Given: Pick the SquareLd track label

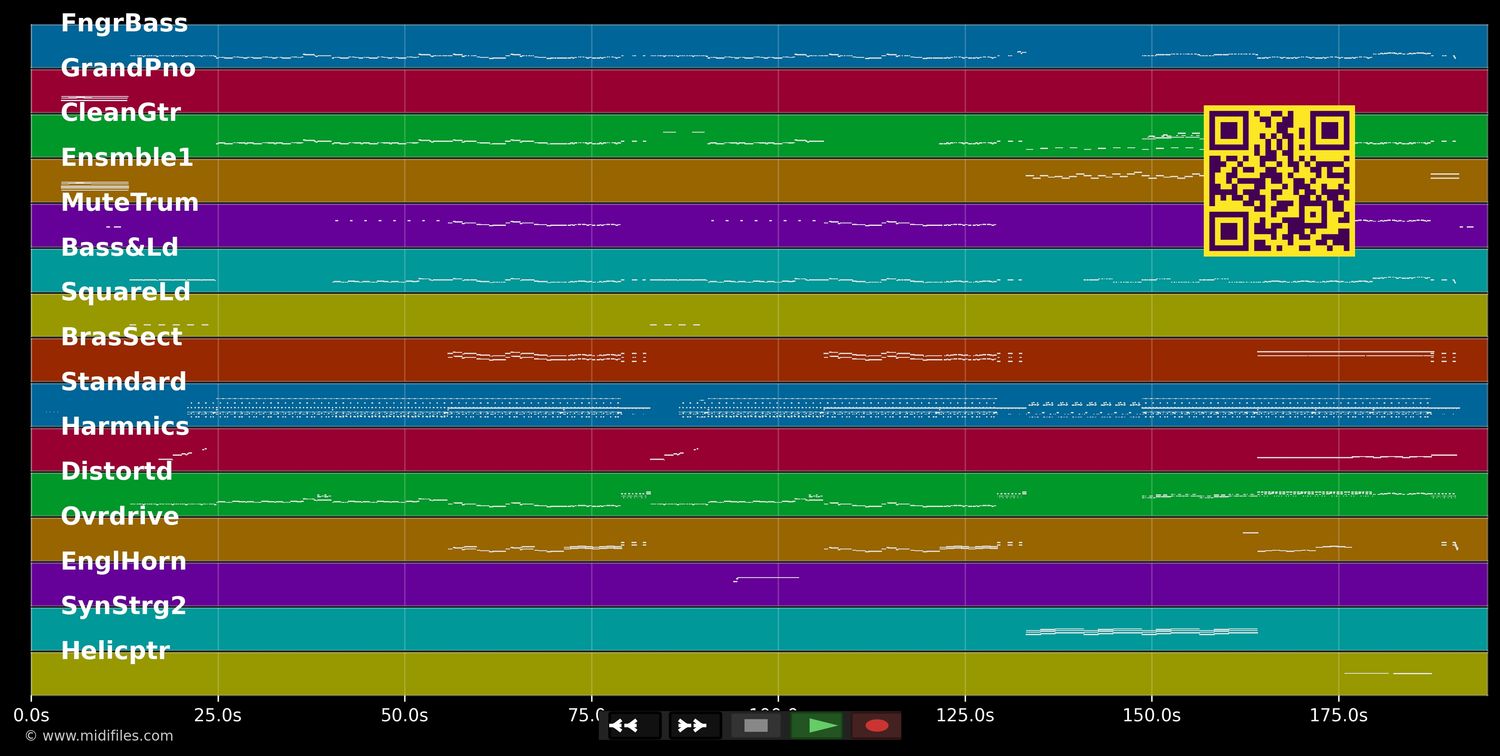Looking at the screenshot, I should click(125, 292).
